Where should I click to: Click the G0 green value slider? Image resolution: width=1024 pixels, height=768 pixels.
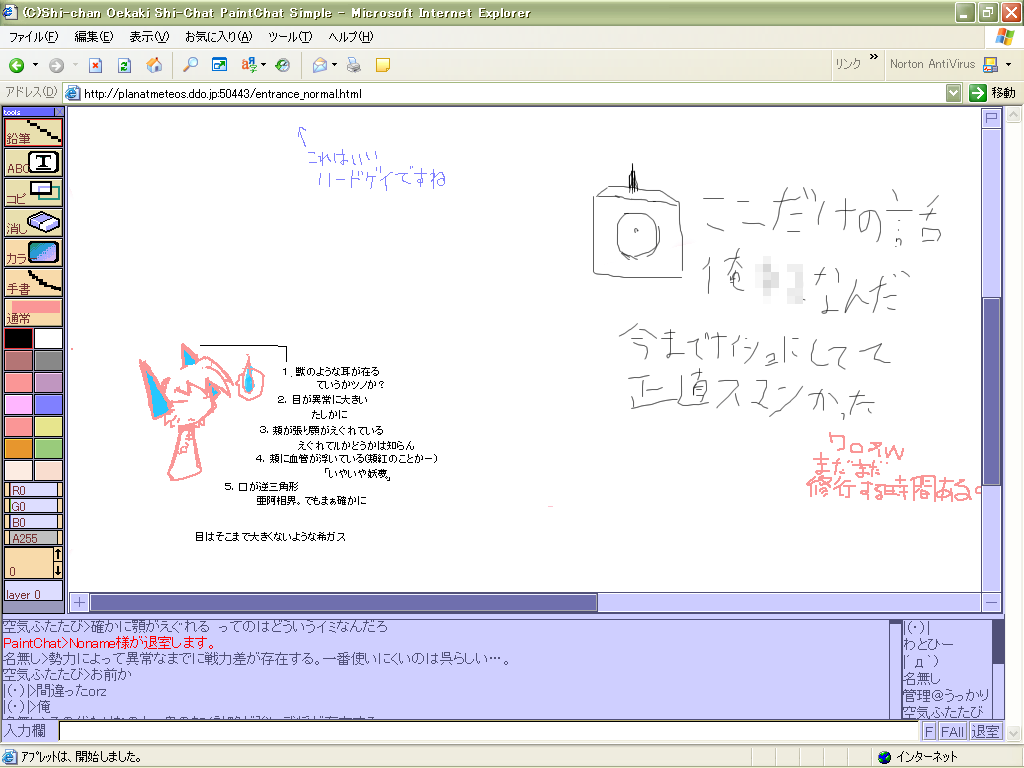point(33,506)
